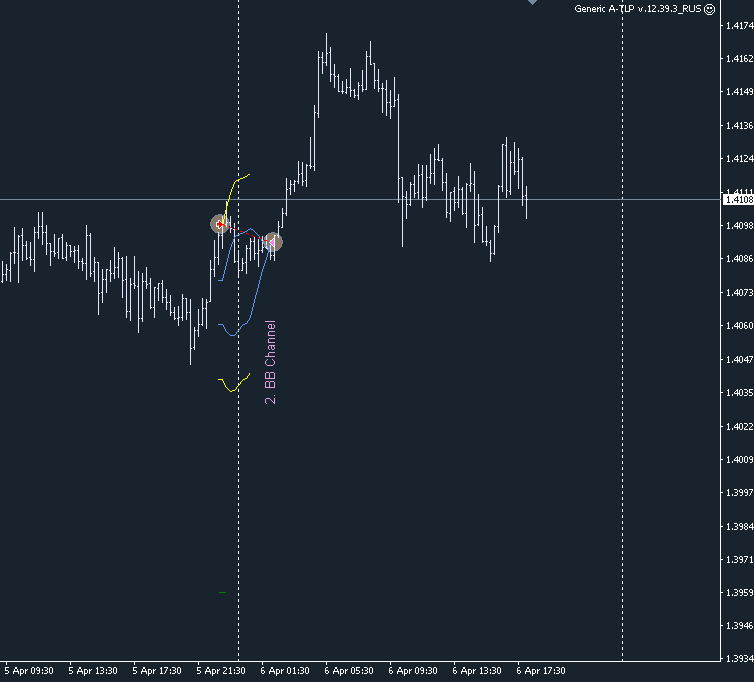Select the '2. BB Channel' vertical text label

tap(271, 362)
